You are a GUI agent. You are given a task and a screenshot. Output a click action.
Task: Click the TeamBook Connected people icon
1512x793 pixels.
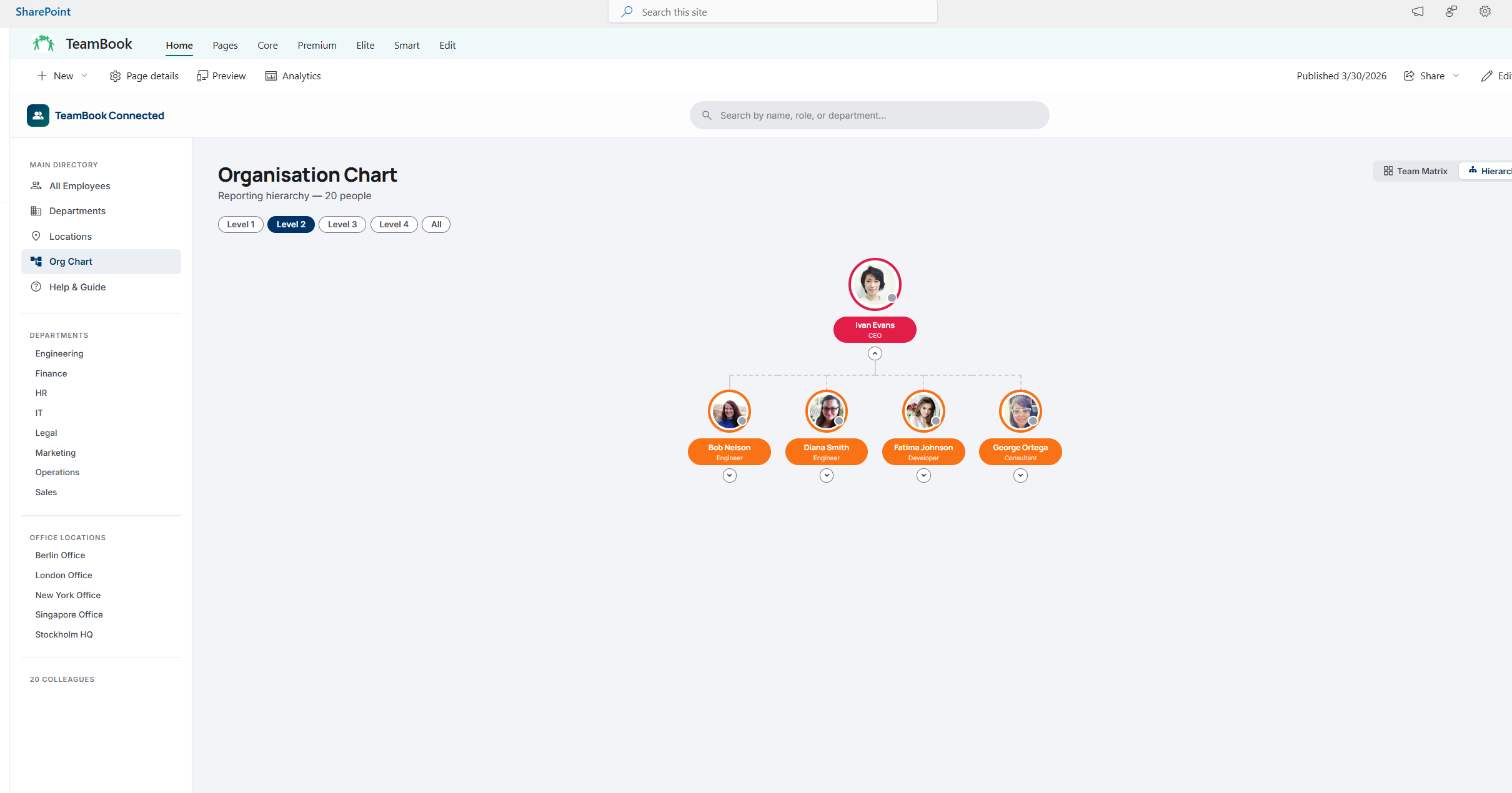coord(37,116)
